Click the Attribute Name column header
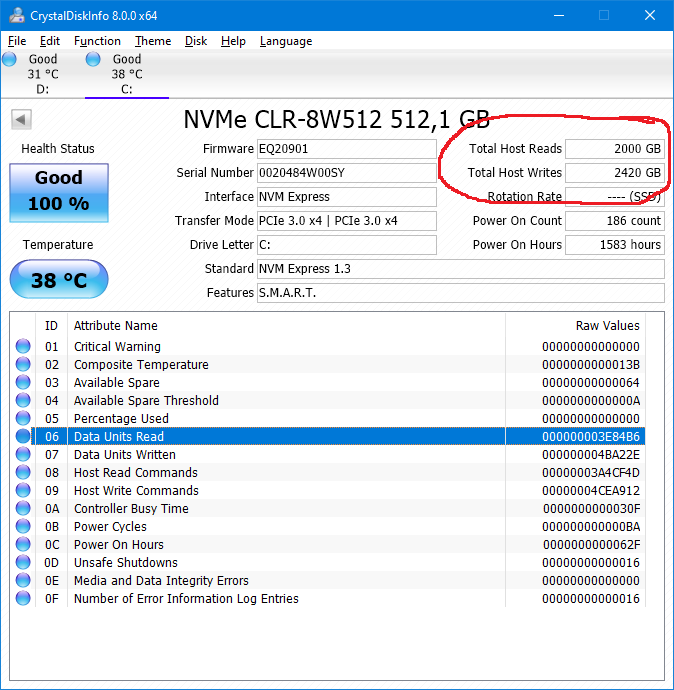 click(x=116, y=326)
